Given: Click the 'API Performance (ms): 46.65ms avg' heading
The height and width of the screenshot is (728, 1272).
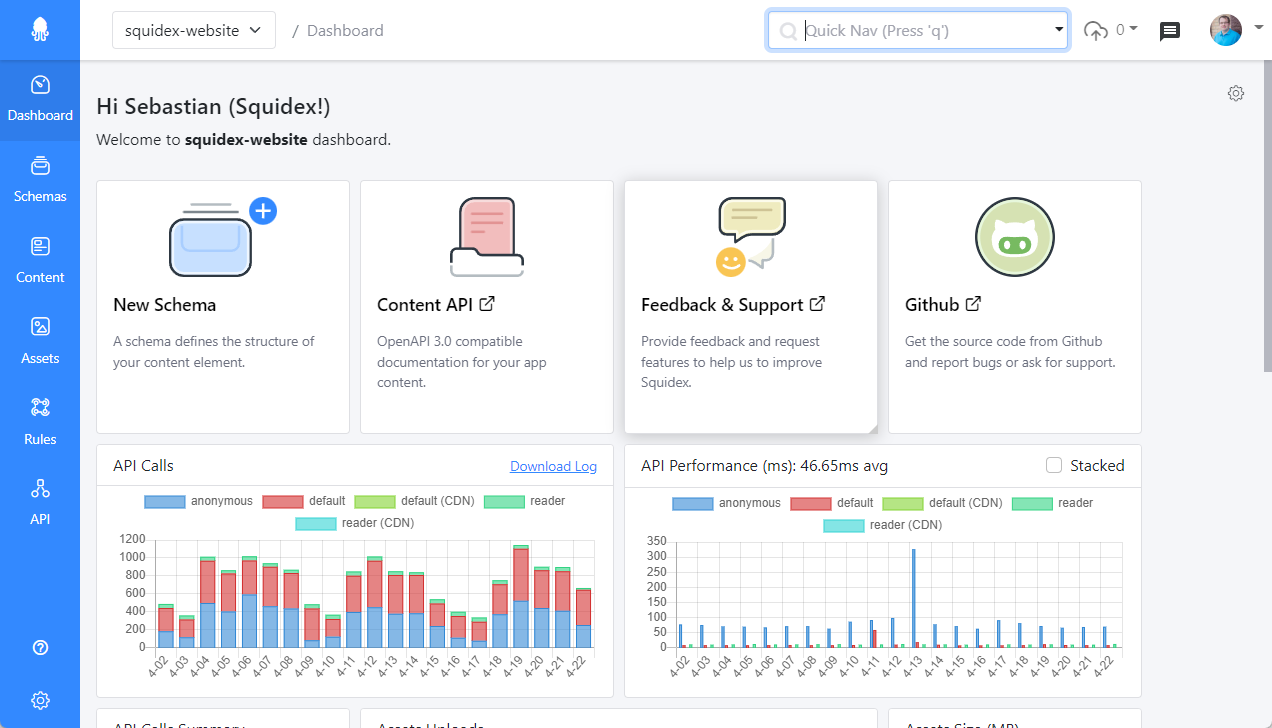Looking at the screenshot, I should point(764,466).
